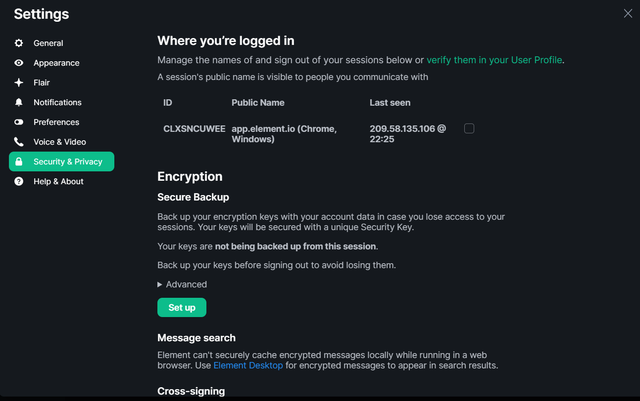Viewport: 640px width, 401px height.
Task: Click the Set up backup button
Action: tap(182, 307)
